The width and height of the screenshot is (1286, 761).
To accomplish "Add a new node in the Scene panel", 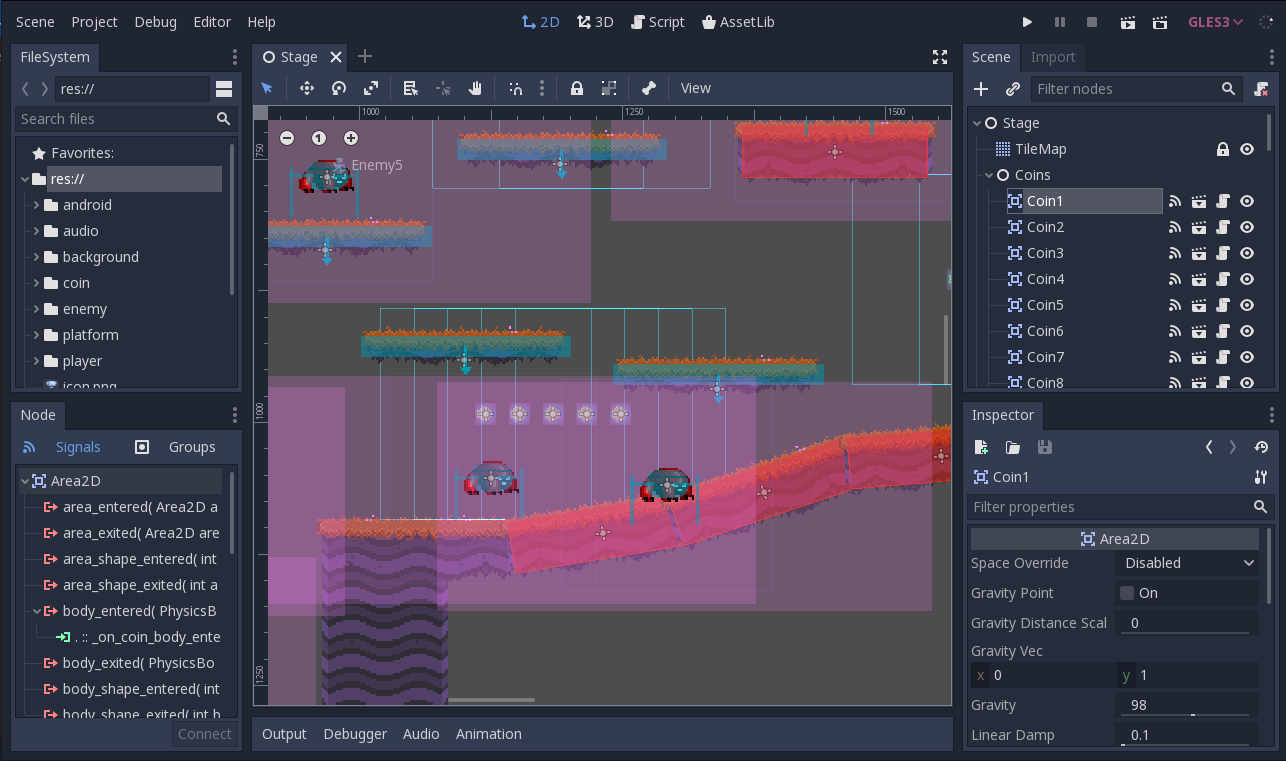I will (981, 89).
